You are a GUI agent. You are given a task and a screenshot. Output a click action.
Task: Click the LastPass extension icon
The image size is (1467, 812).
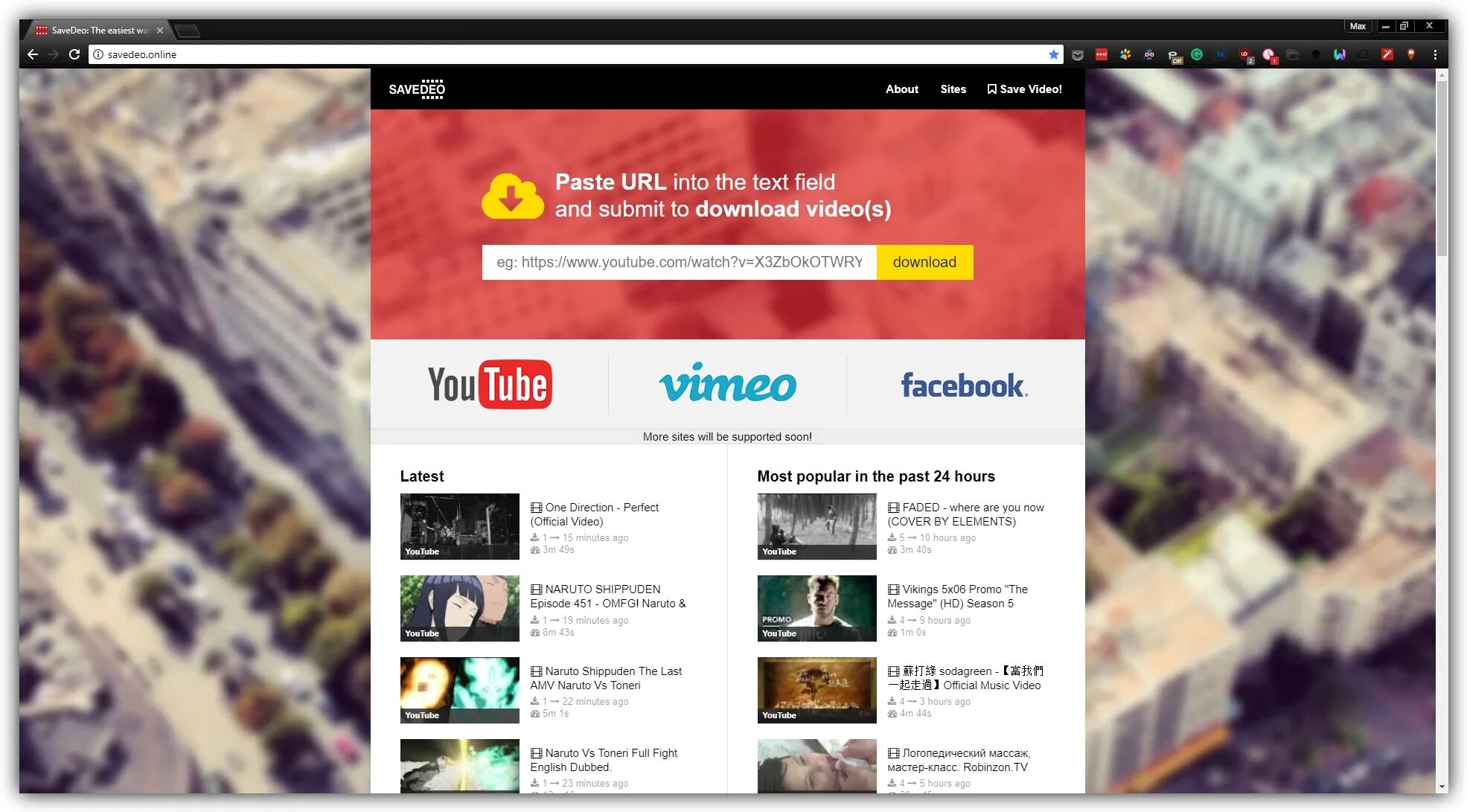1101,54
